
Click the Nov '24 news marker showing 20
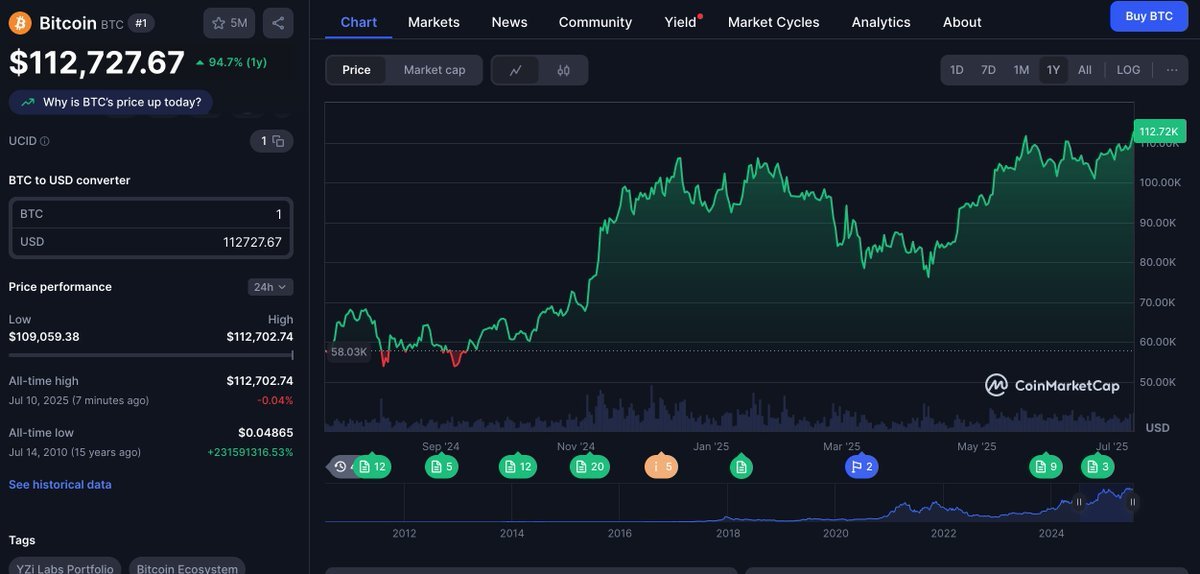click(590, 466)
